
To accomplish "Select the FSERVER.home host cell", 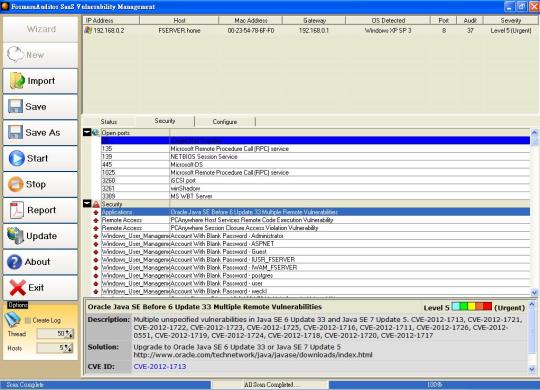I will (179, 31).
